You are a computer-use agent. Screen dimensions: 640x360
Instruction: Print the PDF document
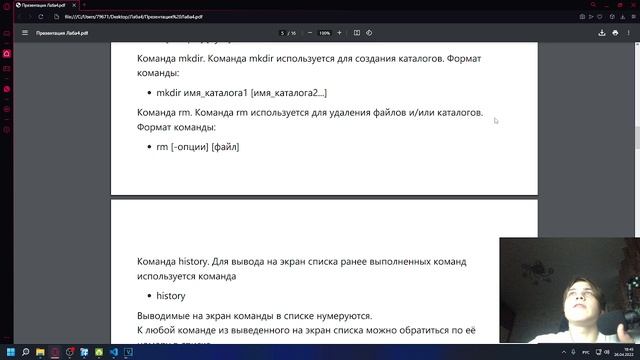pyautogui.click(x=615, y=33)
